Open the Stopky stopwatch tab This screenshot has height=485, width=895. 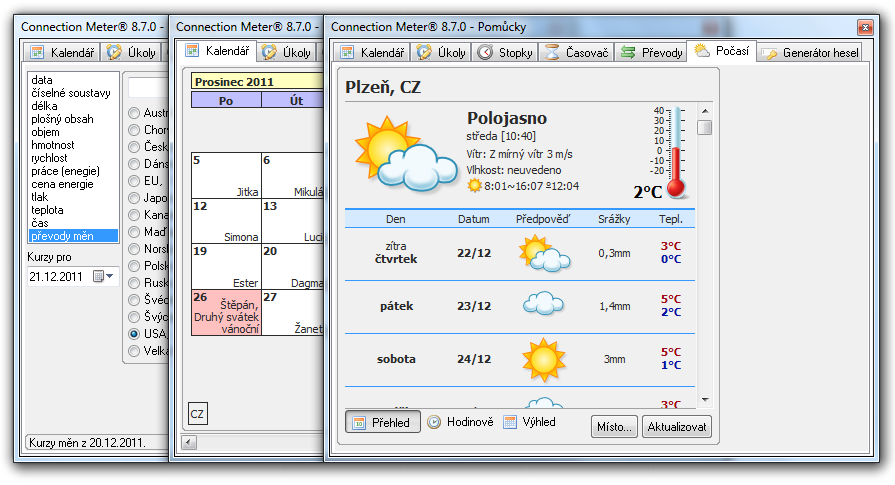(505, 52)
